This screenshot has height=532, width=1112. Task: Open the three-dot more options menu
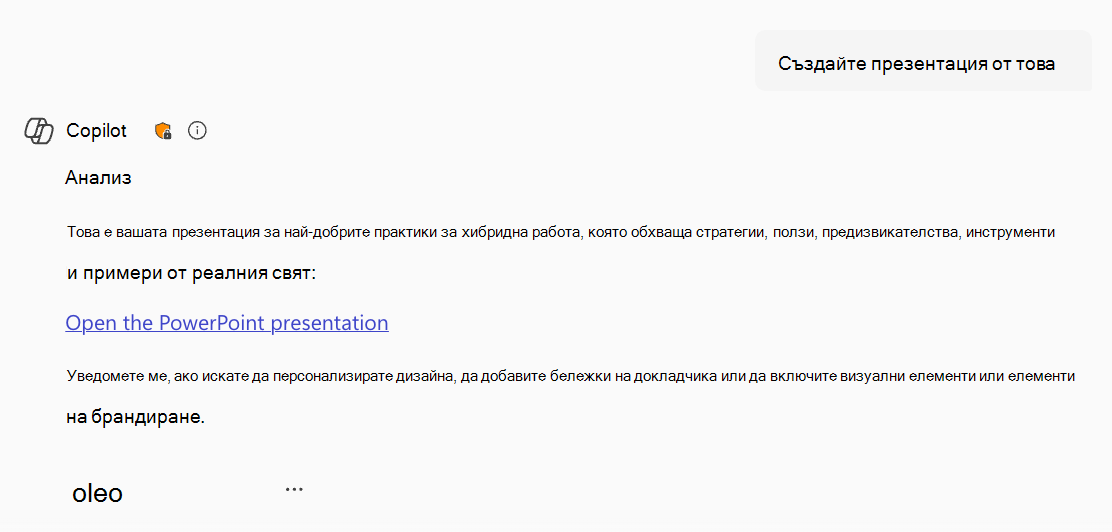[x=294, y=489]
